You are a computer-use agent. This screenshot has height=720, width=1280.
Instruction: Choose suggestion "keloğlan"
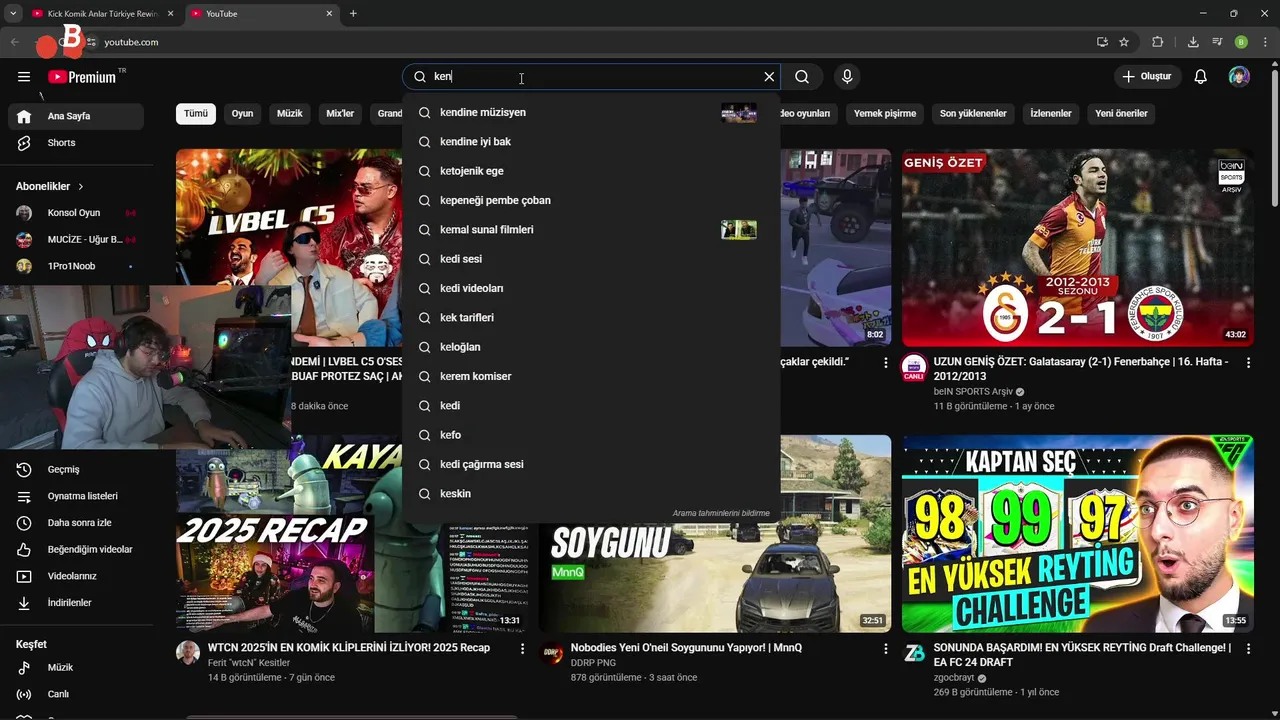point(591,347)
